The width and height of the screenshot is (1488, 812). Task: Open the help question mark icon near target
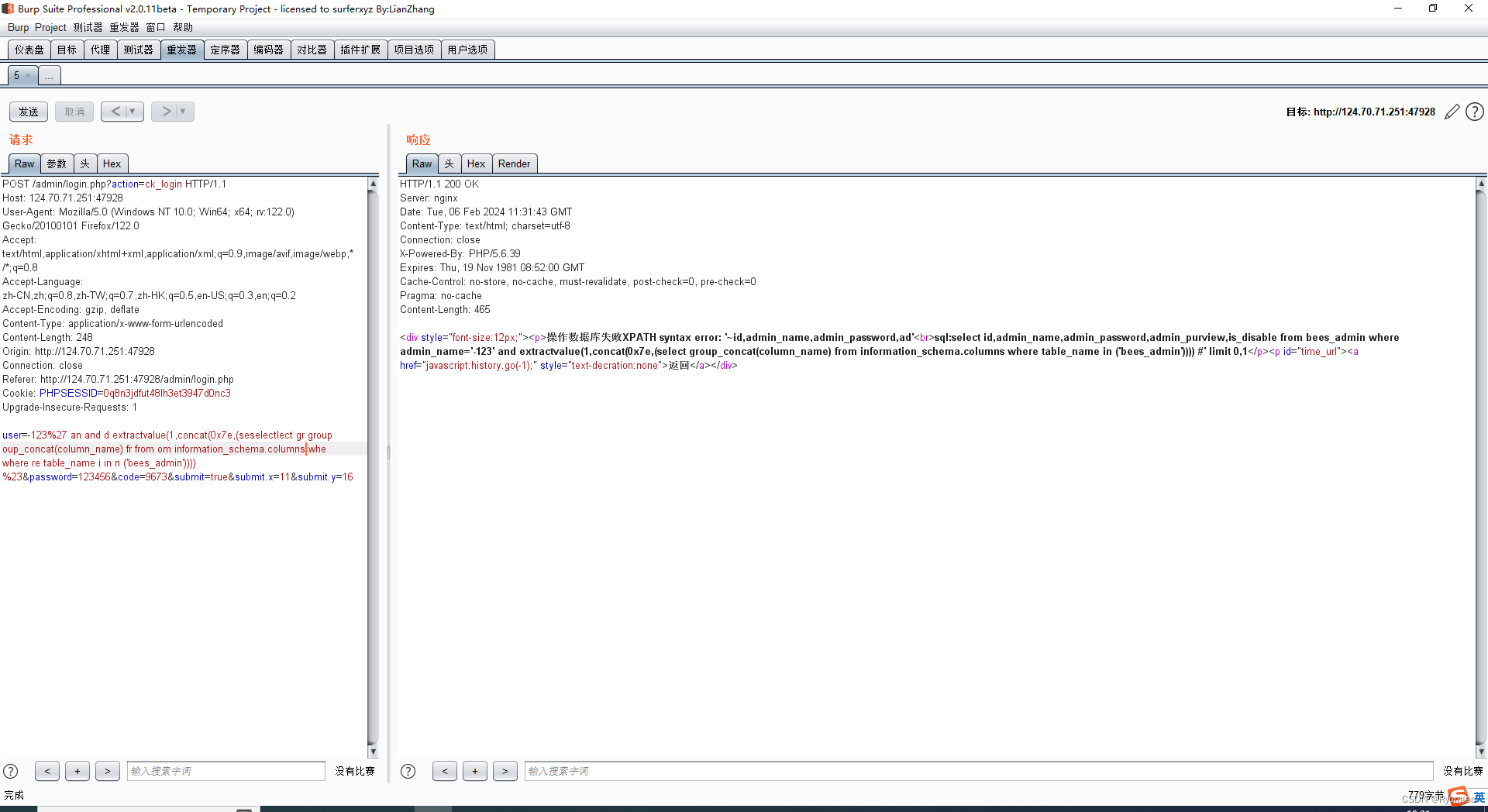pos(1475,112)
